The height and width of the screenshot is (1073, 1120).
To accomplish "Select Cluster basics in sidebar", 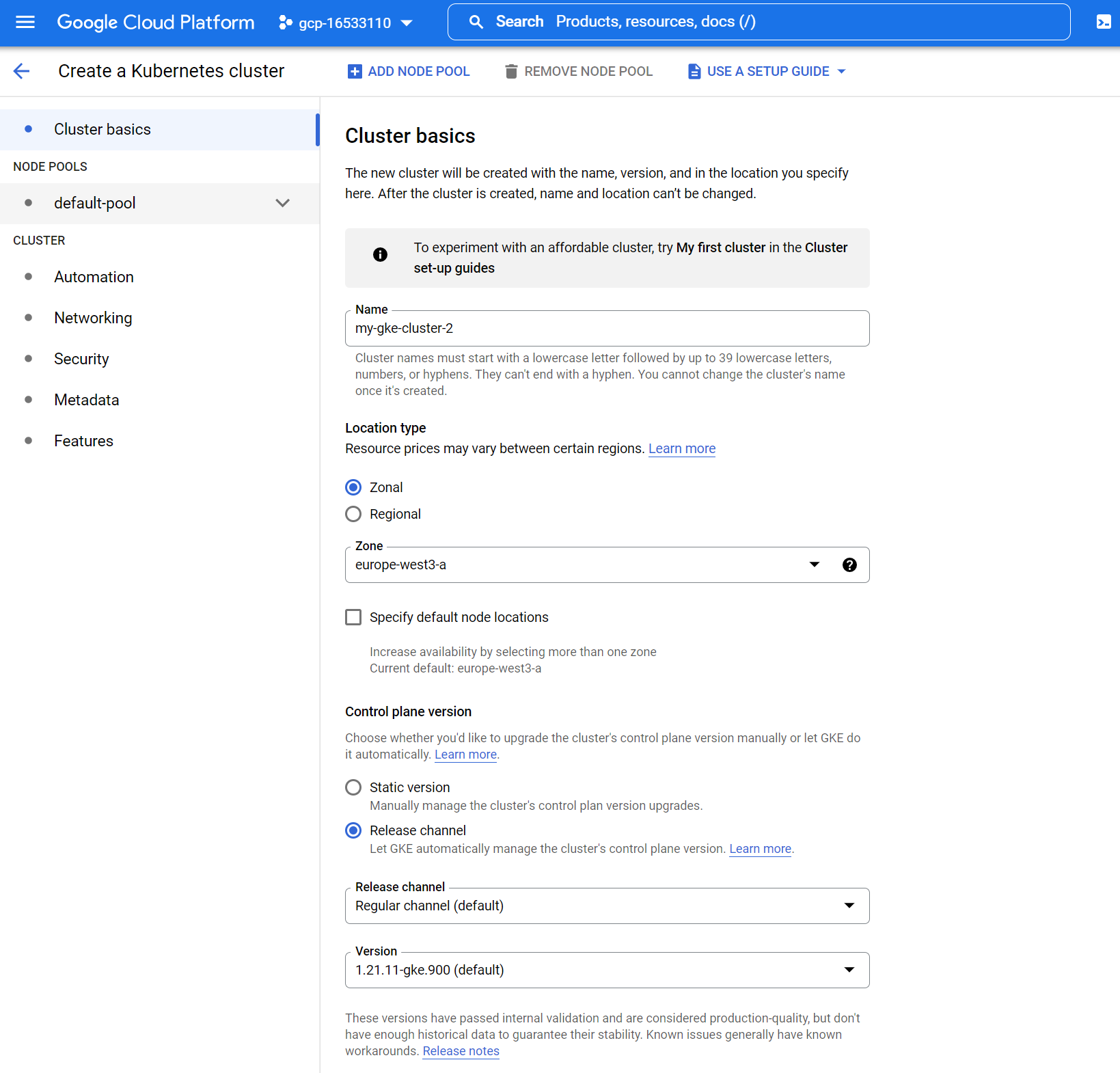I will [x=160, y=129].
